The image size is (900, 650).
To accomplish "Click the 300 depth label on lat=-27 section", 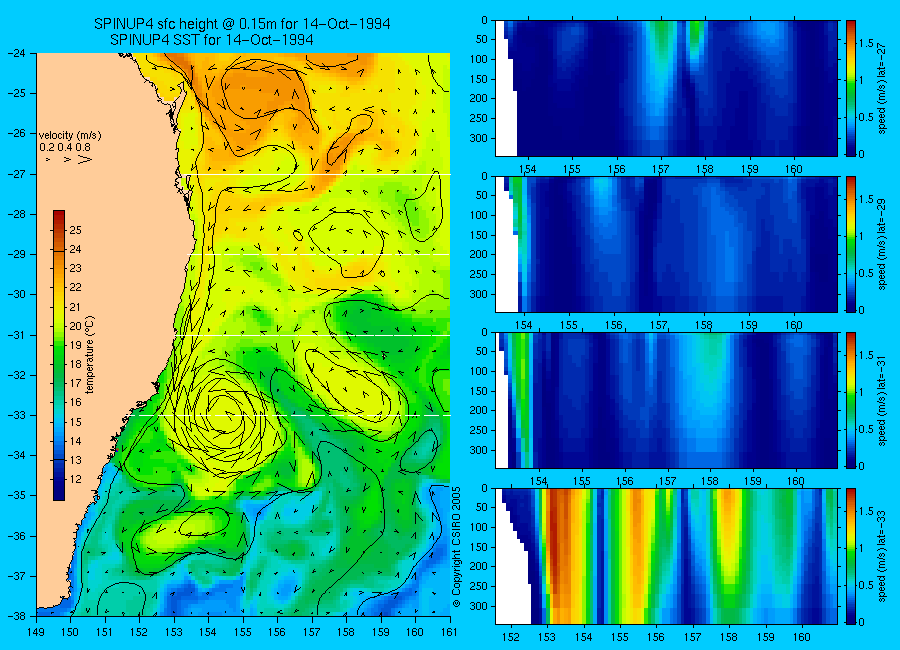I will point(479,138).
